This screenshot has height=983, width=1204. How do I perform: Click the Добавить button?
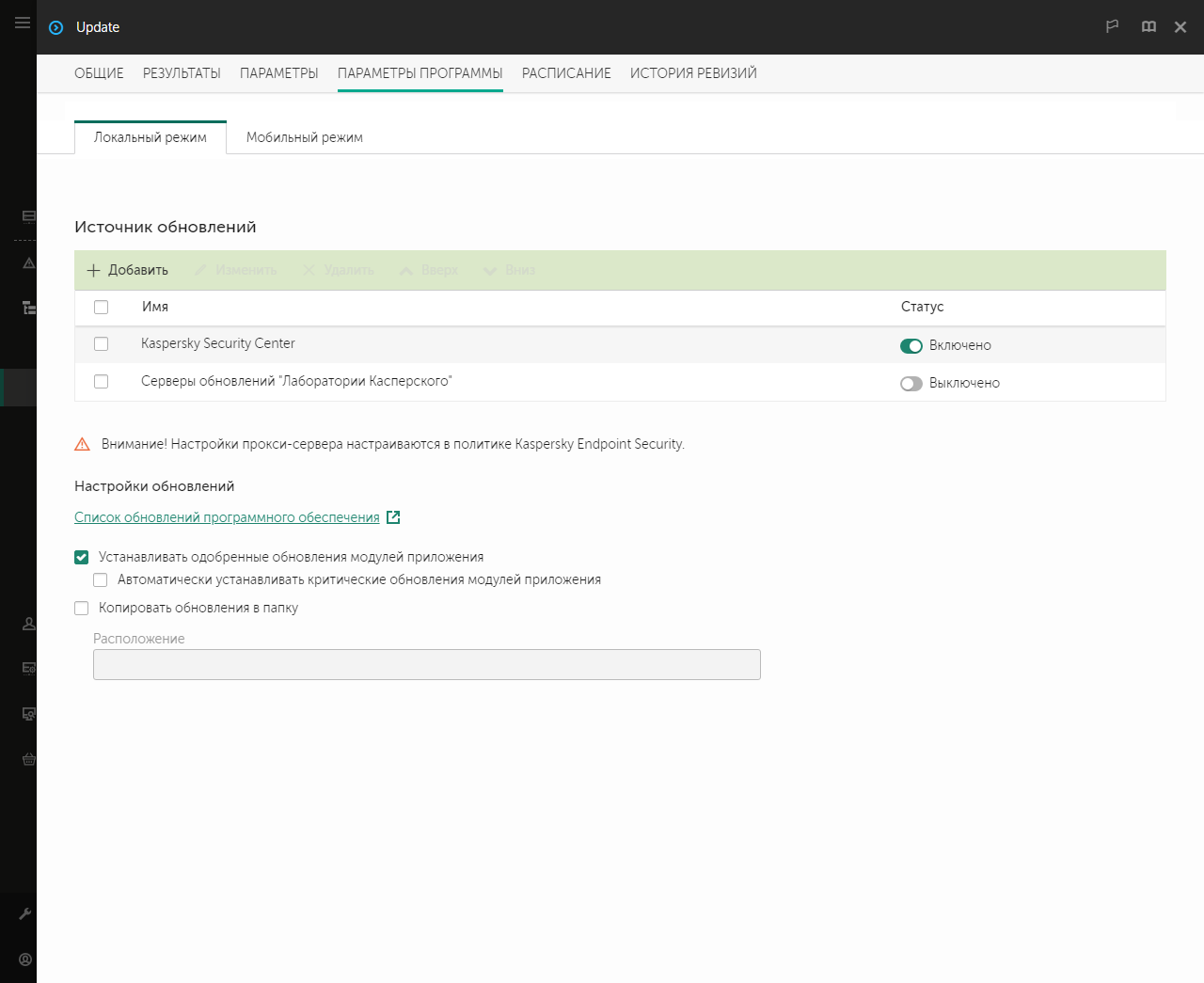tap(128, 270)
